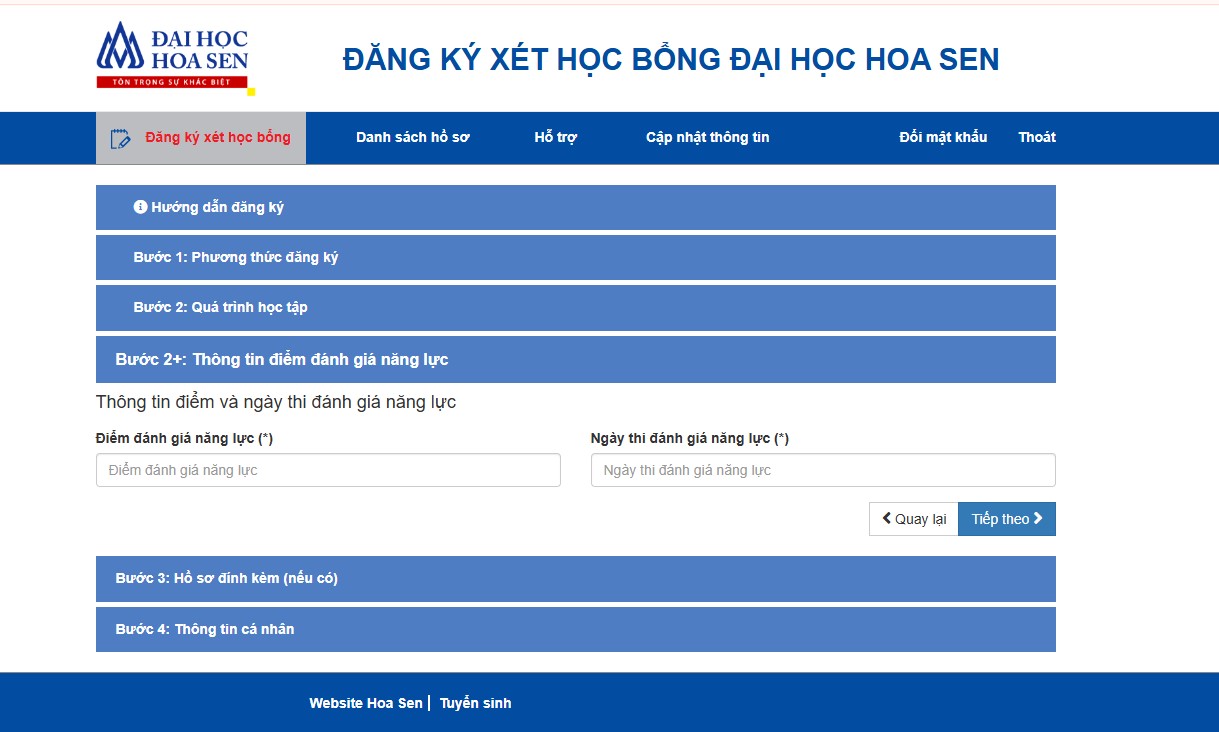
Task: Select Hỗ trợ from the navigation bar
Action: tap(555, 137)
